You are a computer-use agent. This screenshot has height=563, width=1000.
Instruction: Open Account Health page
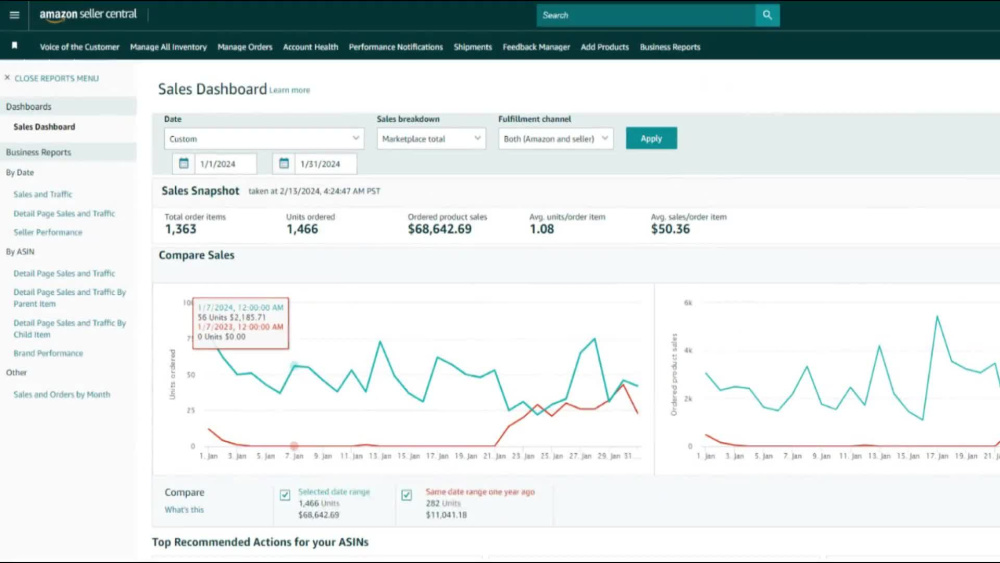point(311,47)
